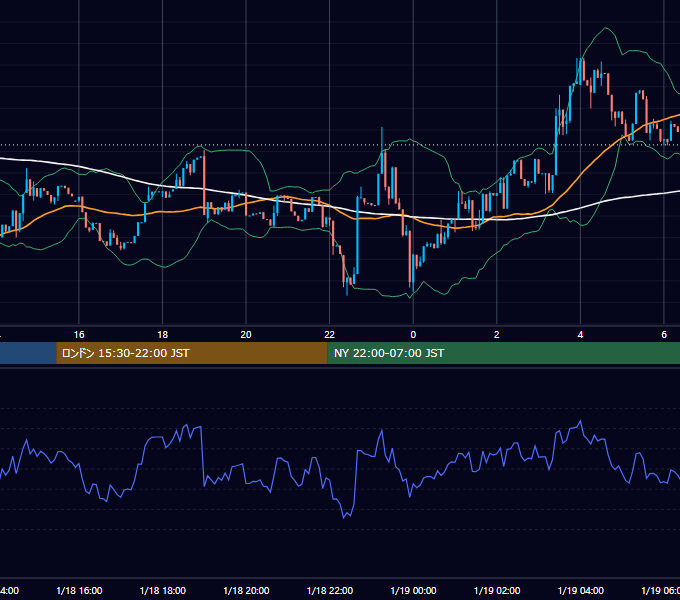Image resolution: width=680 pixels, height=600 pixels.
Task: Click the 6 hour axis label
Action: (664, 335)
